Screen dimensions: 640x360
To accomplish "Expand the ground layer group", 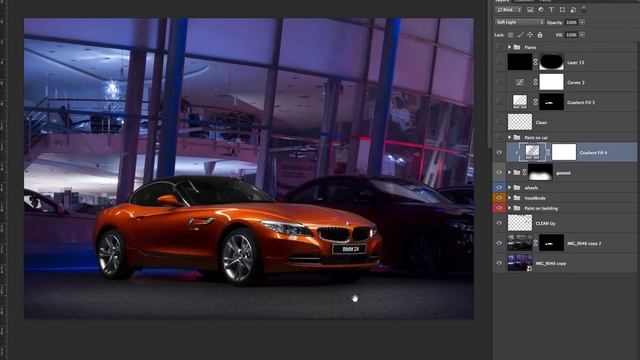I will coord(509,173).
